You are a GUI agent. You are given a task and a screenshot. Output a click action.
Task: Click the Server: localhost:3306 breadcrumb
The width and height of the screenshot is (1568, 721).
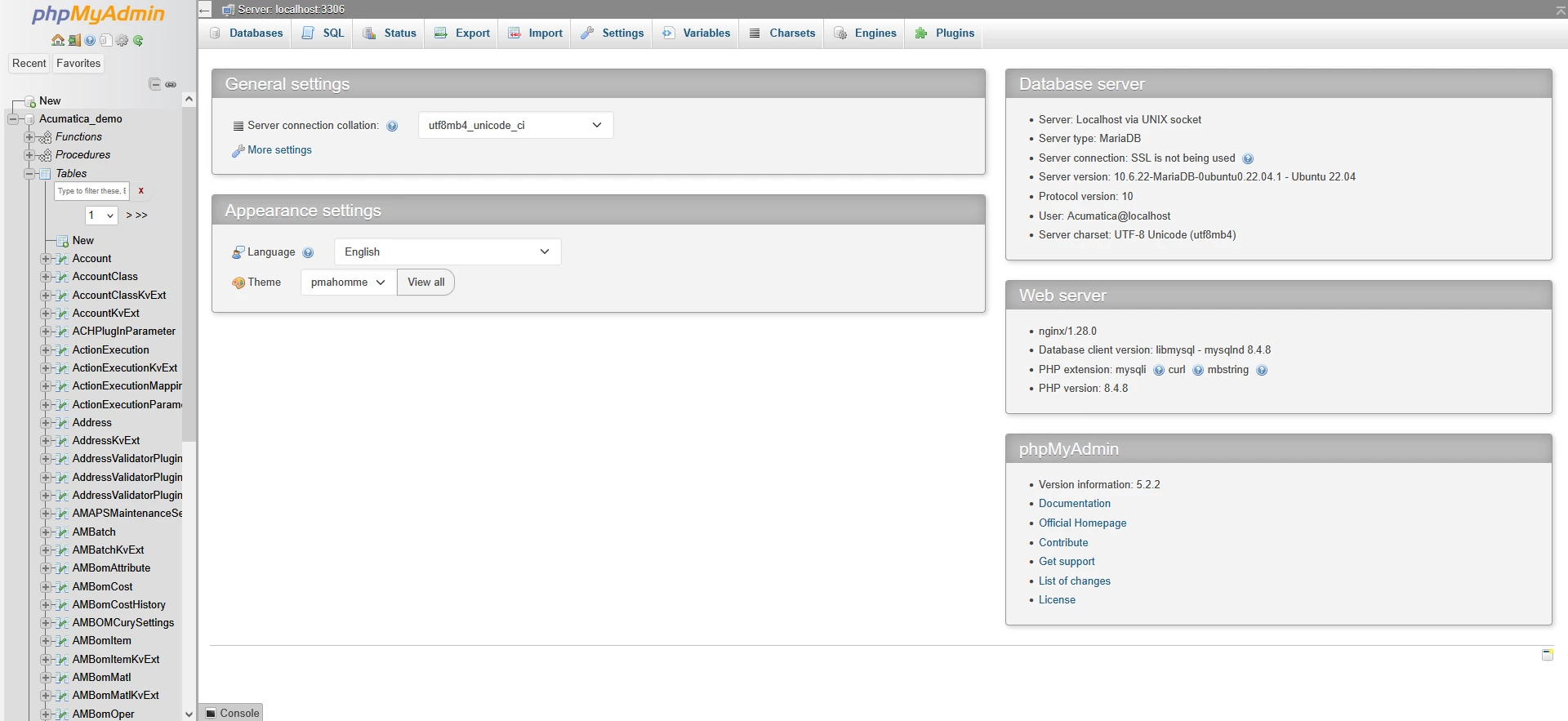pyautogui.click(x=291, y=10)
